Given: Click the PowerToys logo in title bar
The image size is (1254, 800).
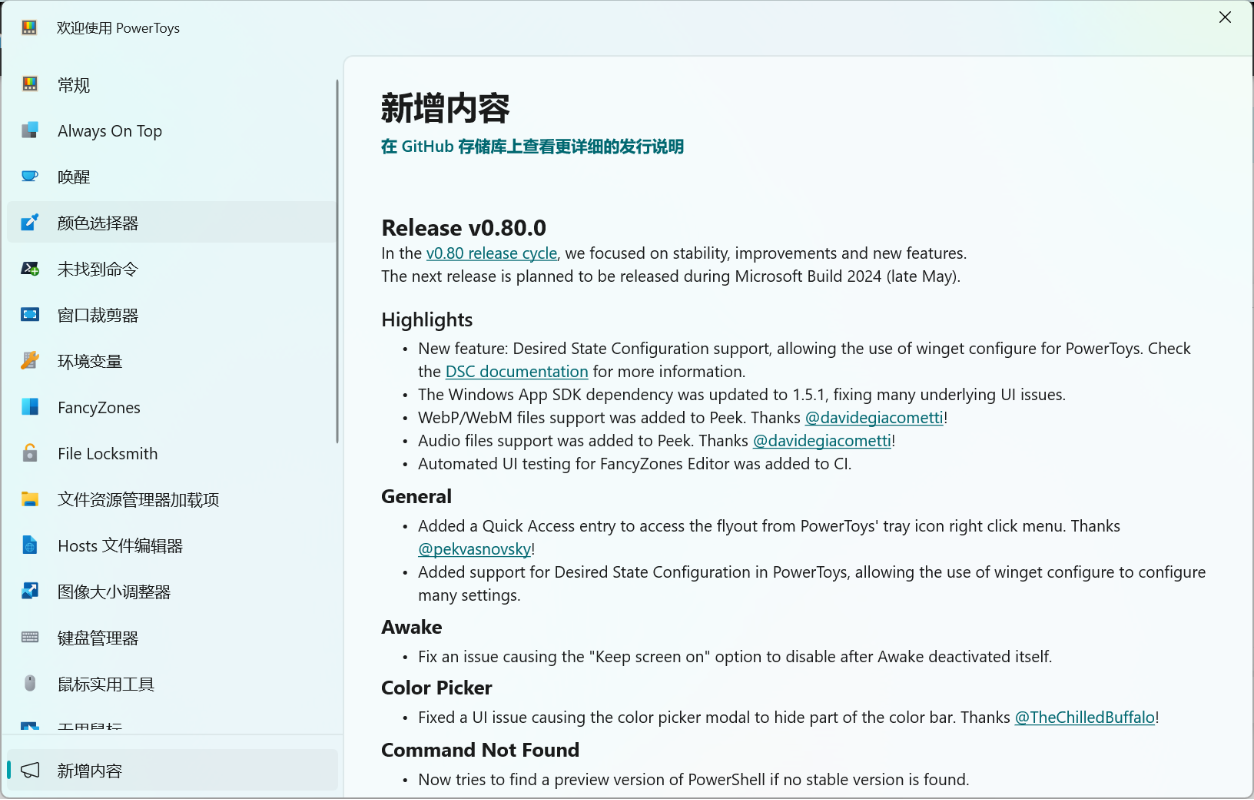Looking at the screenshot, I should click(x=29, y=28).
